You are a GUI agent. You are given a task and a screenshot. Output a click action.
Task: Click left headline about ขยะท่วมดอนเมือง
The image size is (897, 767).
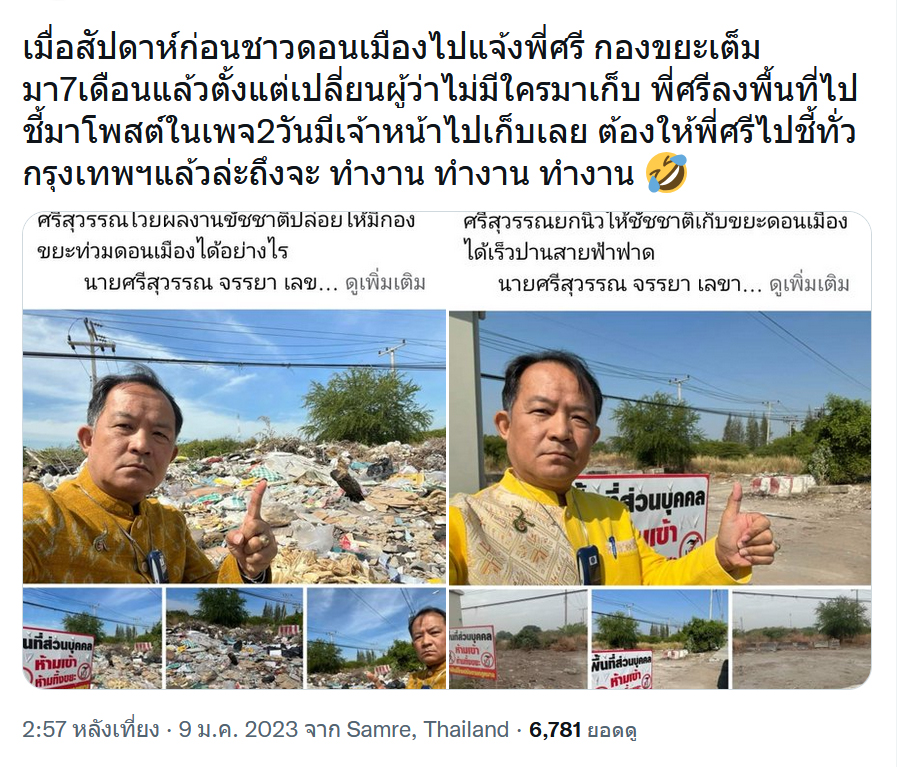[226, 236]
